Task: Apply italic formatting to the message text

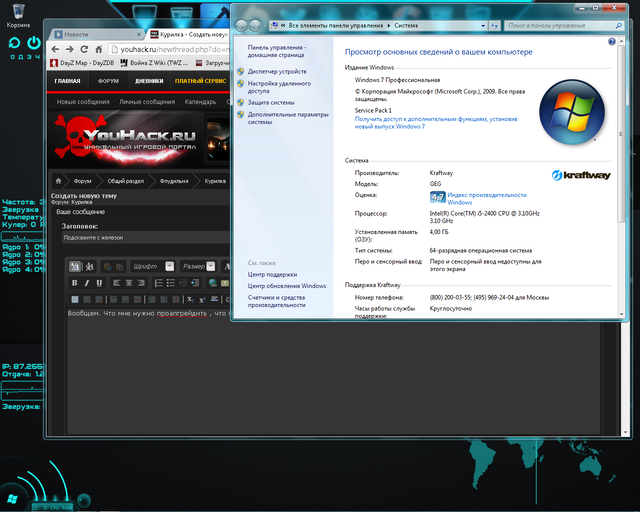Action: 88,283
